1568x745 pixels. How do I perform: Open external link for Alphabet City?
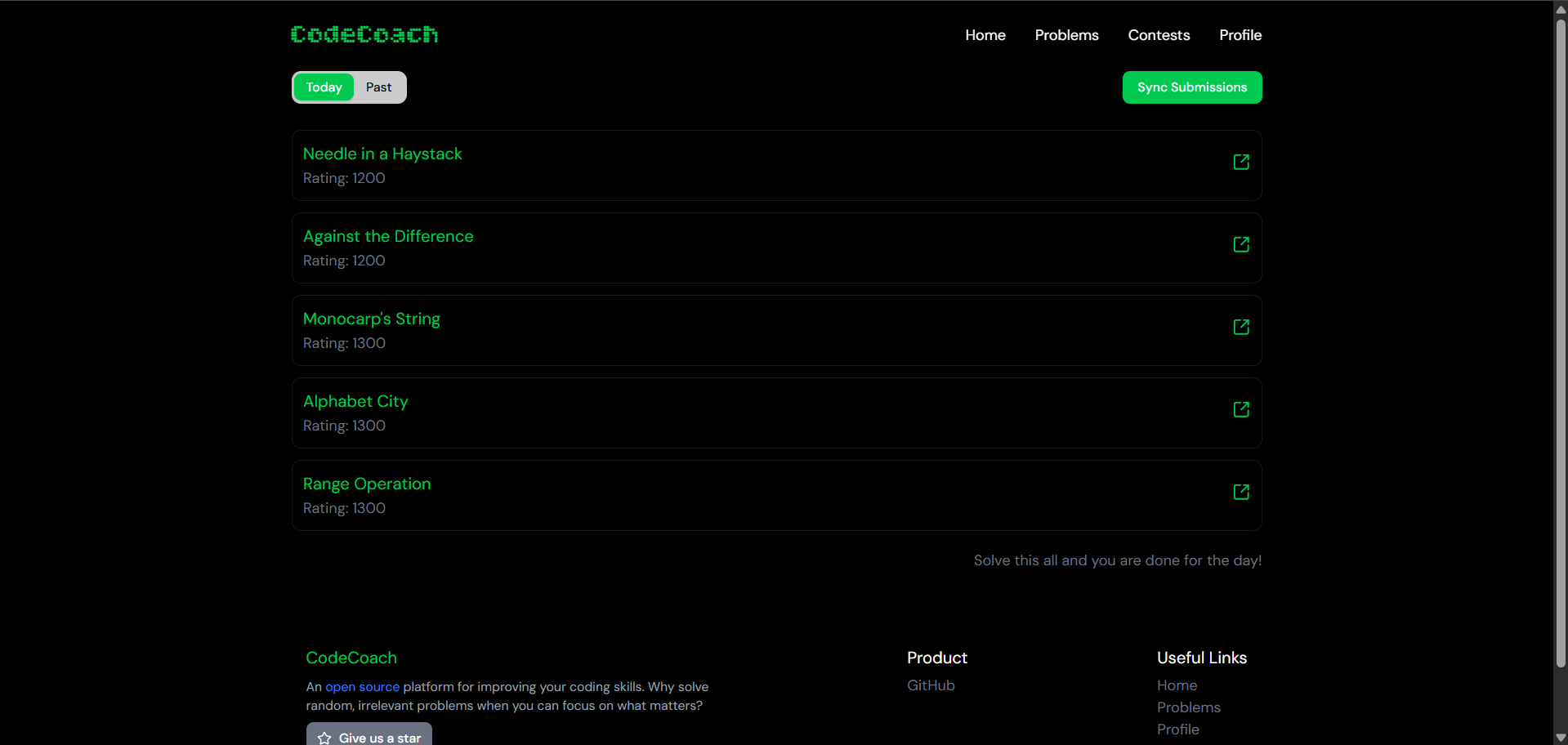pos(1240,409)
